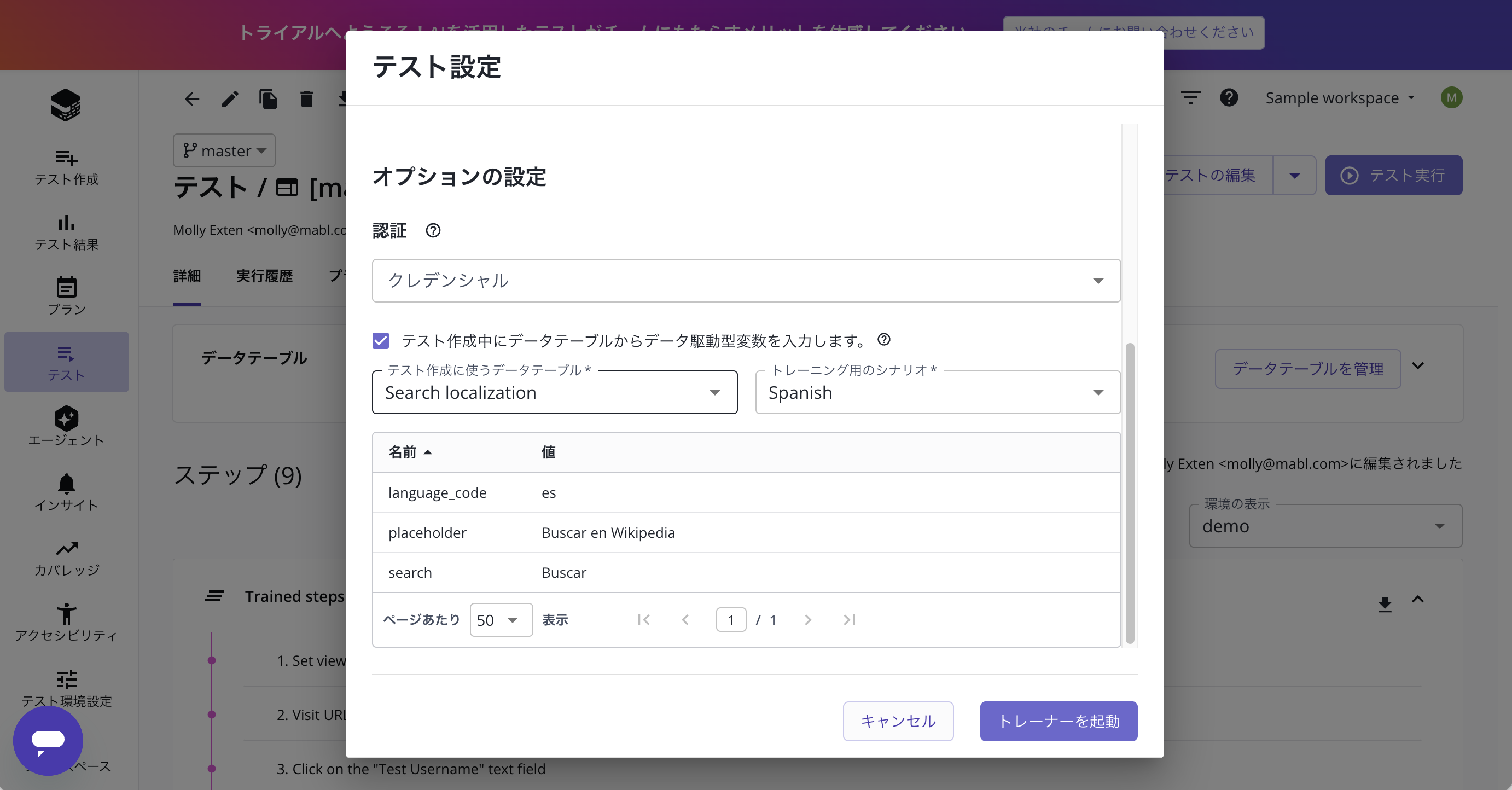Switch to the 詳細 tab
This screenshot has height=790, width=1512.
click(x=187, y=276)
